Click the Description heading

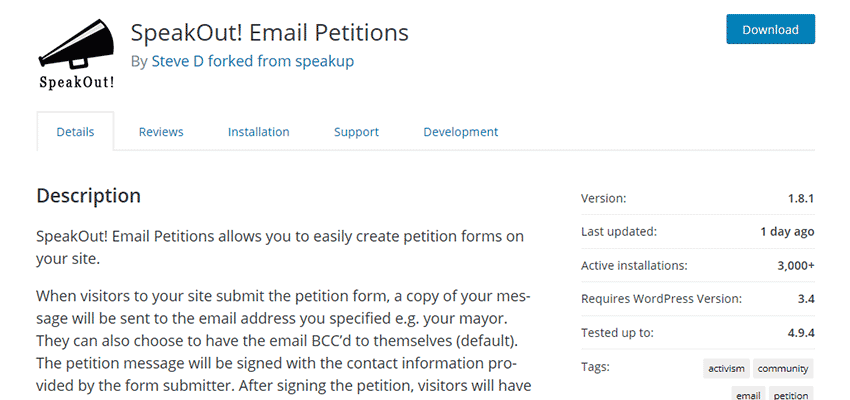click(x=88, y=196)
